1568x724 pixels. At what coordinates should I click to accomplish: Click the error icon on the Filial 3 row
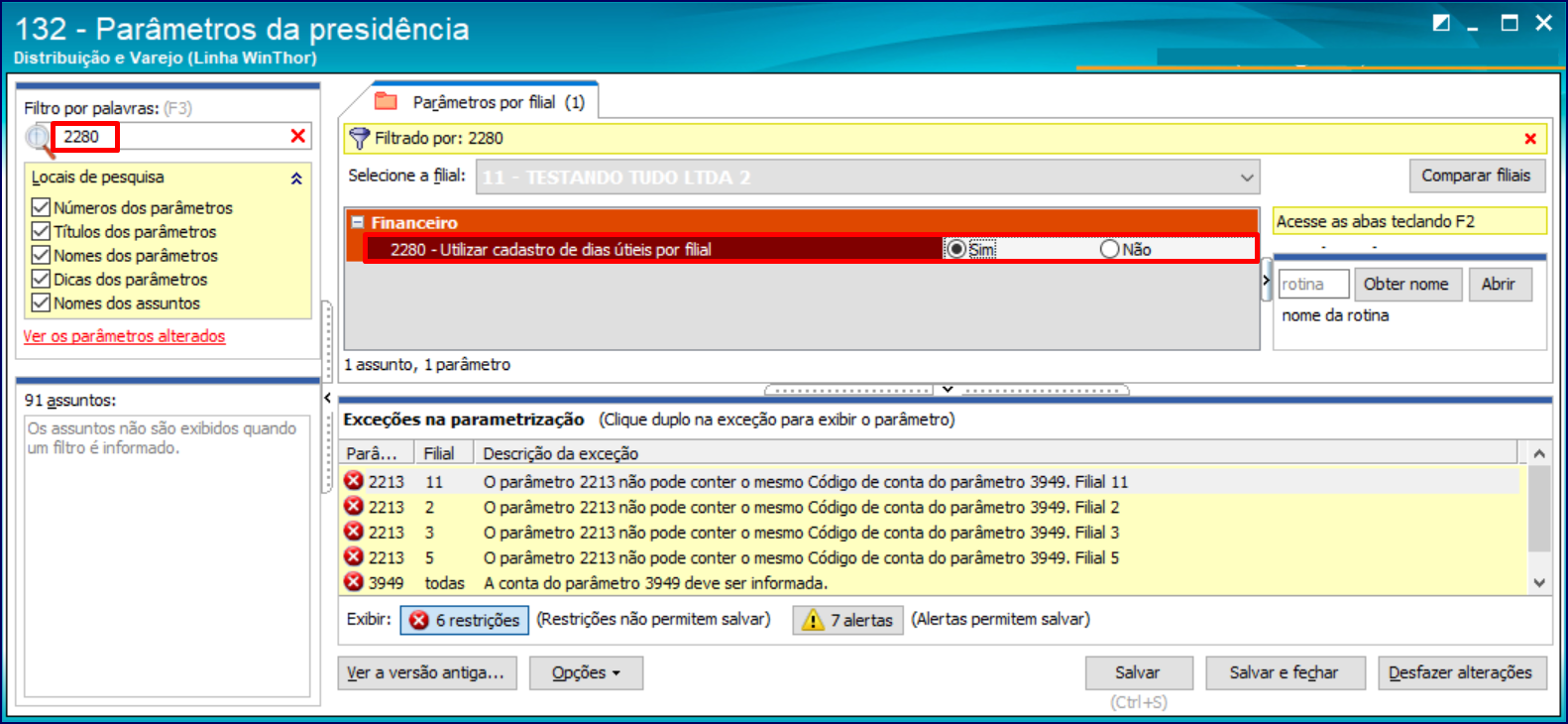click(354, 532)
